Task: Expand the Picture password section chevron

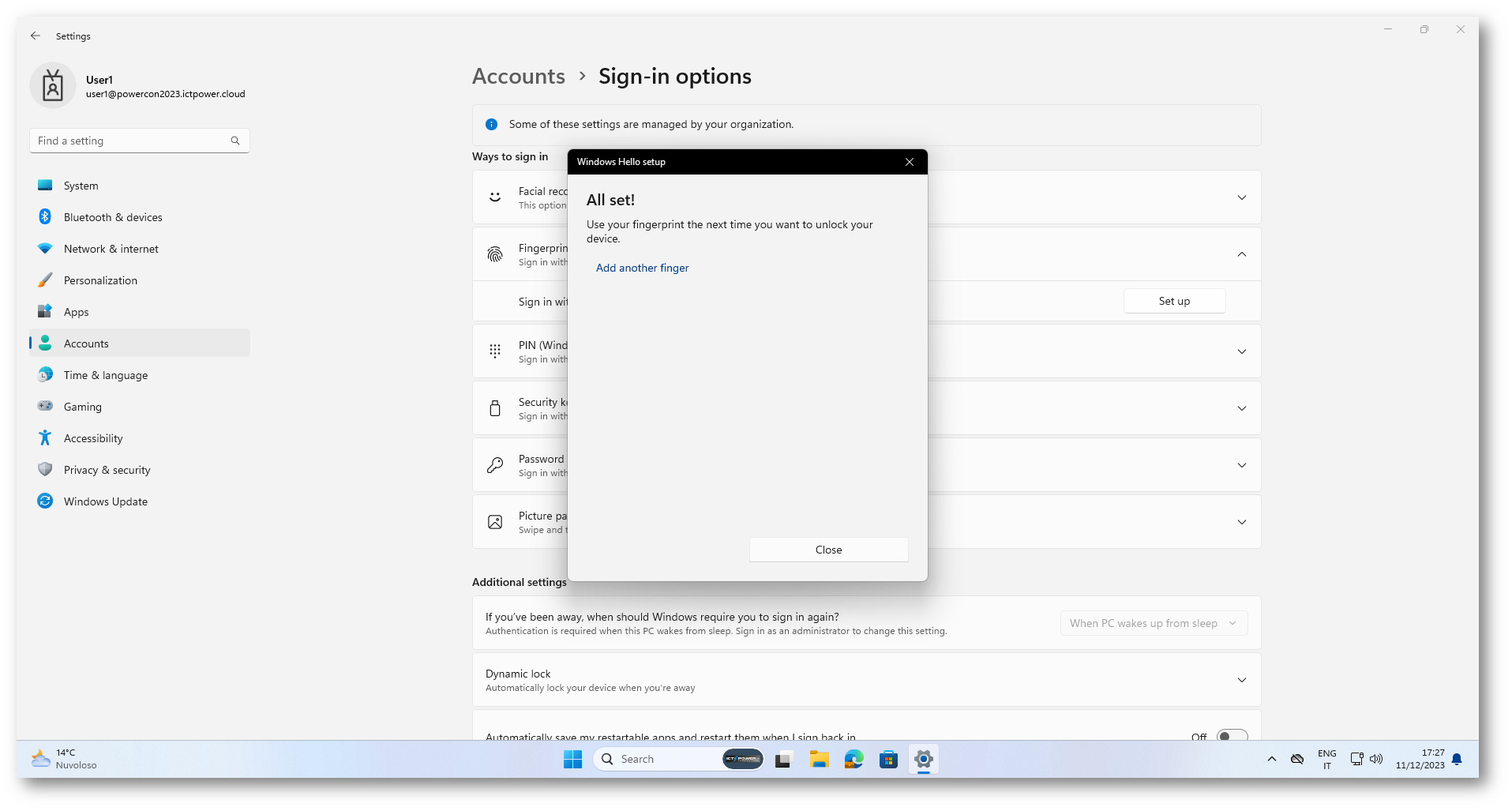Action: point(1241,522)
